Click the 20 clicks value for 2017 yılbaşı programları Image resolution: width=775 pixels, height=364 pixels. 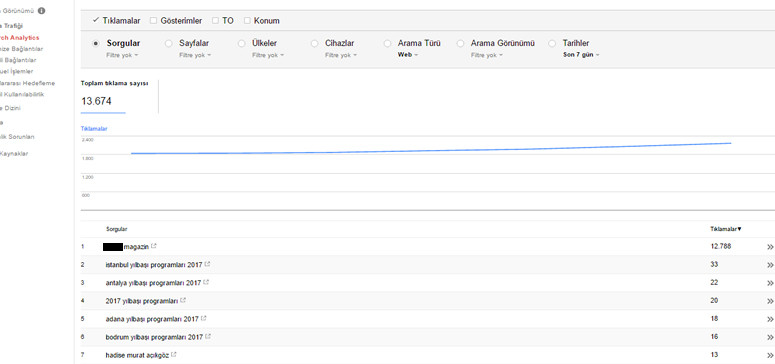tap(714, 300)
